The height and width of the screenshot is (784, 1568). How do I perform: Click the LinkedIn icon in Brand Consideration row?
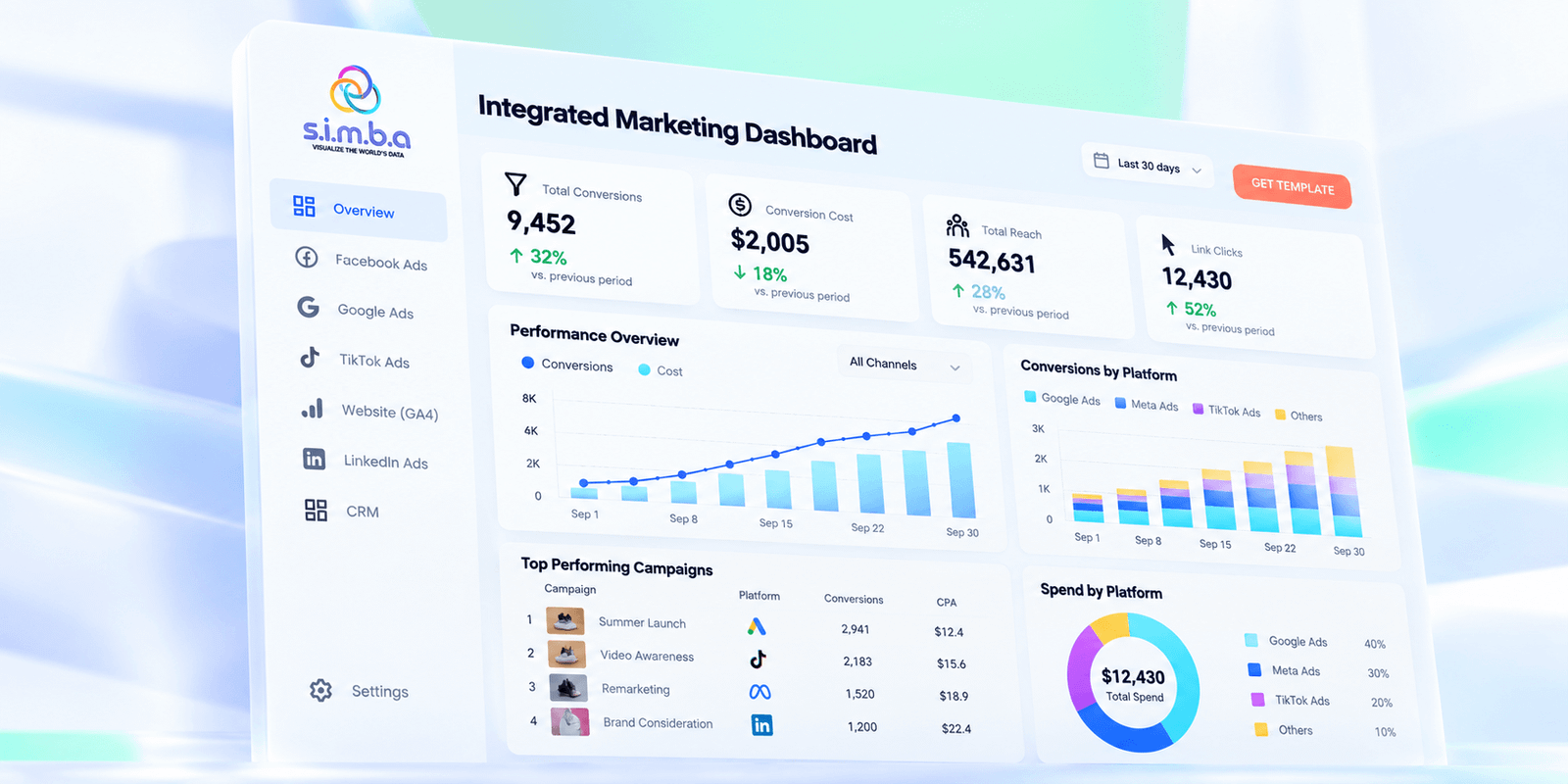tap(761, 725)
